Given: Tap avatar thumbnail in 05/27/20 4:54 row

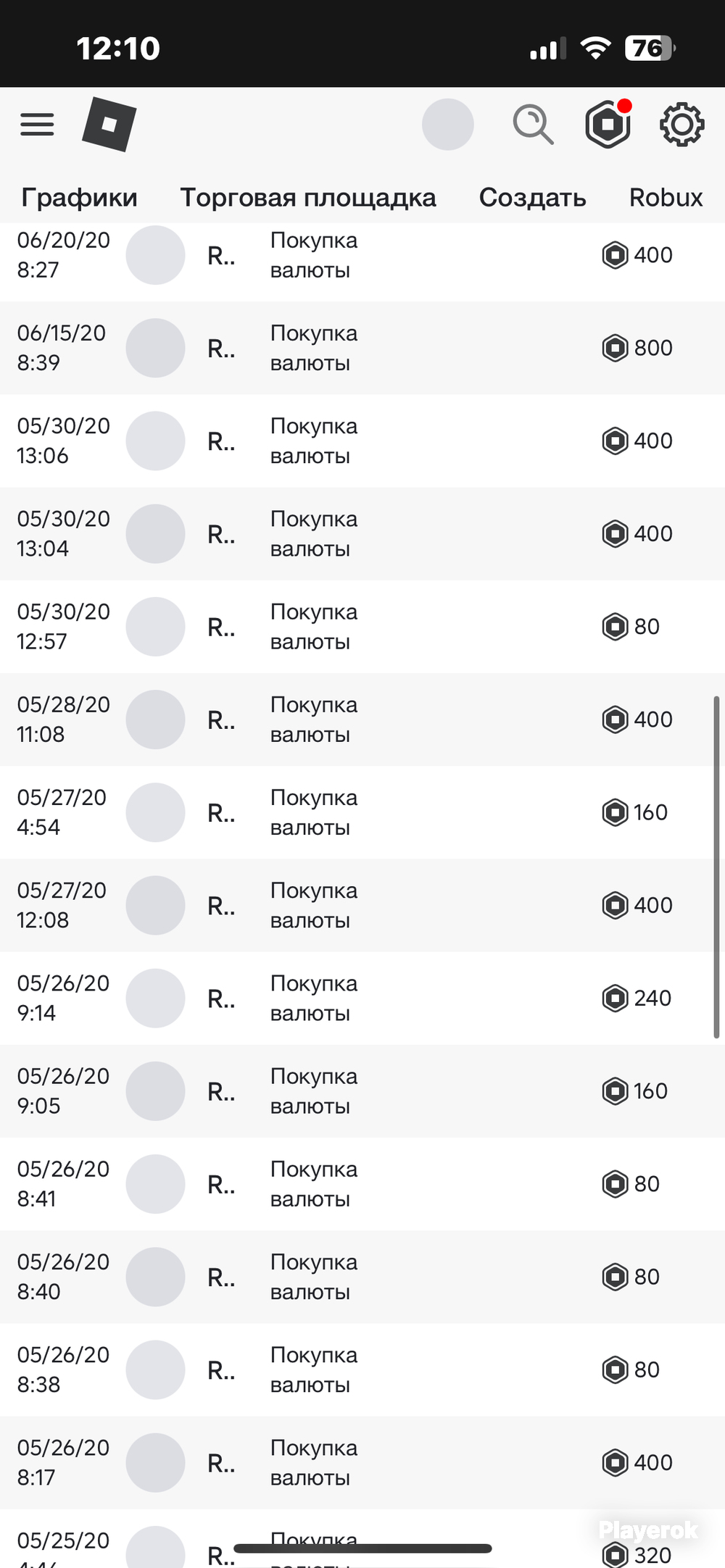Looking at the screenshot, I should tap(155, 812).
